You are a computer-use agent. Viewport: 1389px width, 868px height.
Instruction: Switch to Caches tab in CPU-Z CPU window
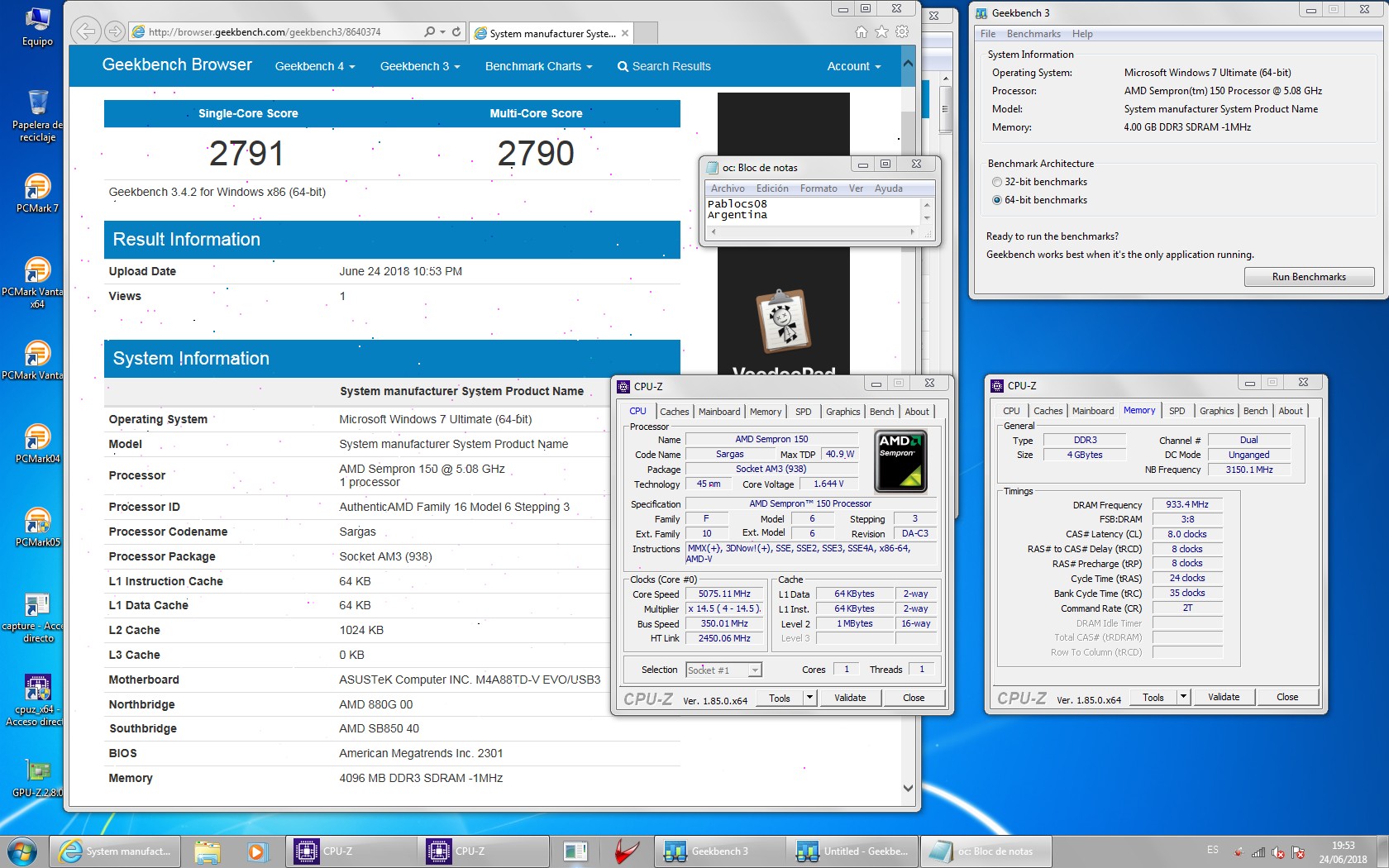[x=674, y=412]
